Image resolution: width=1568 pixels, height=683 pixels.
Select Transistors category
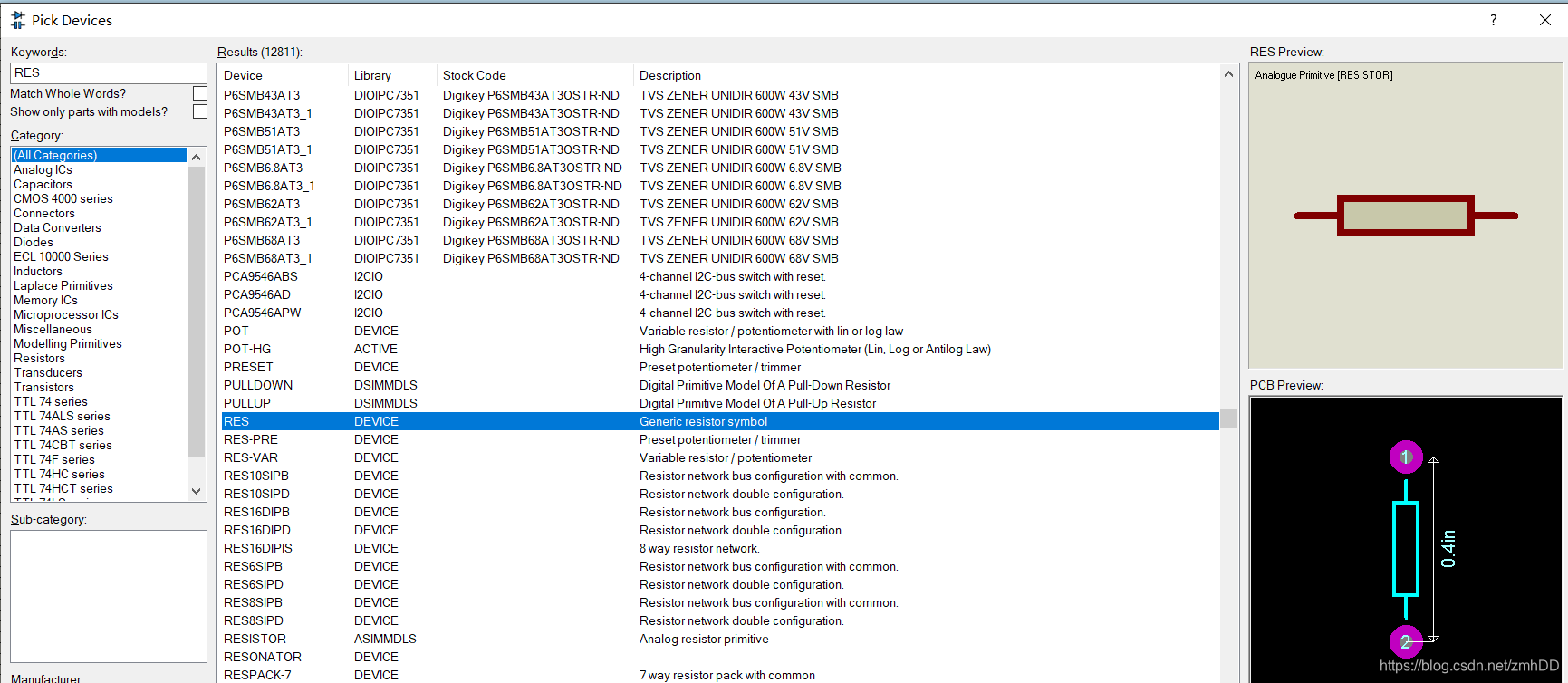pos(99,387)
